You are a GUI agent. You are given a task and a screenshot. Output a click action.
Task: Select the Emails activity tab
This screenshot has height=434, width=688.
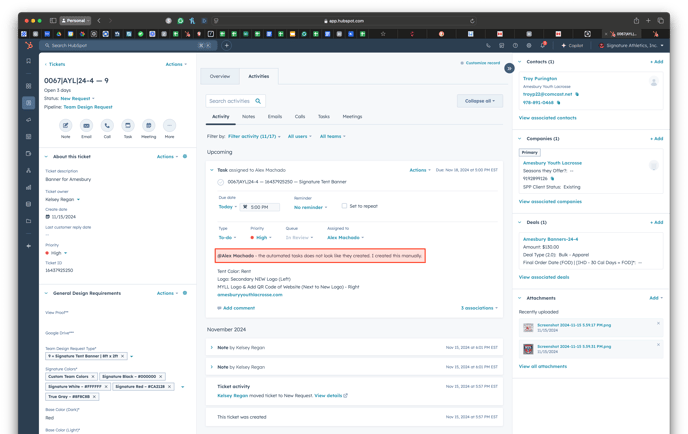pyautogui.click(x=274, y=116)
